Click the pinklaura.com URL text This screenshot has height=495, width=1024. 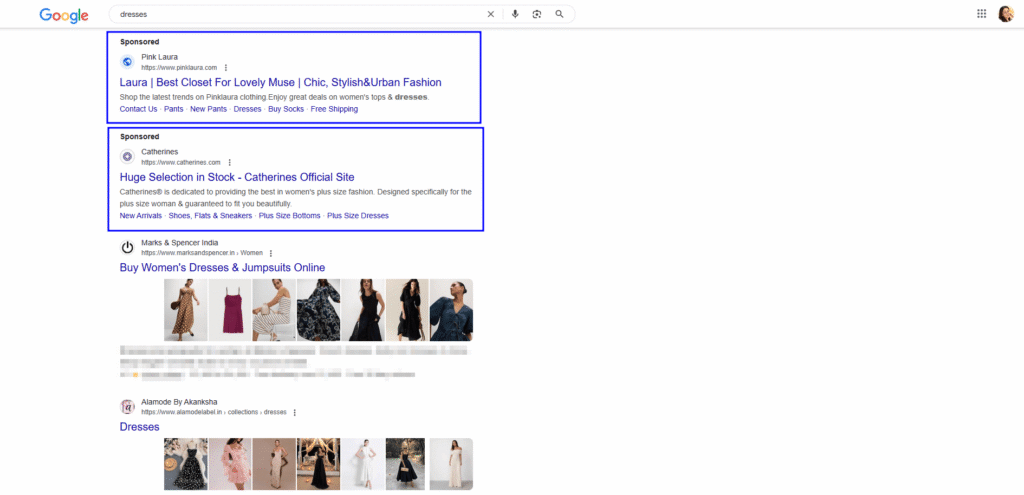pyautogui.click(x=179, y=68)
